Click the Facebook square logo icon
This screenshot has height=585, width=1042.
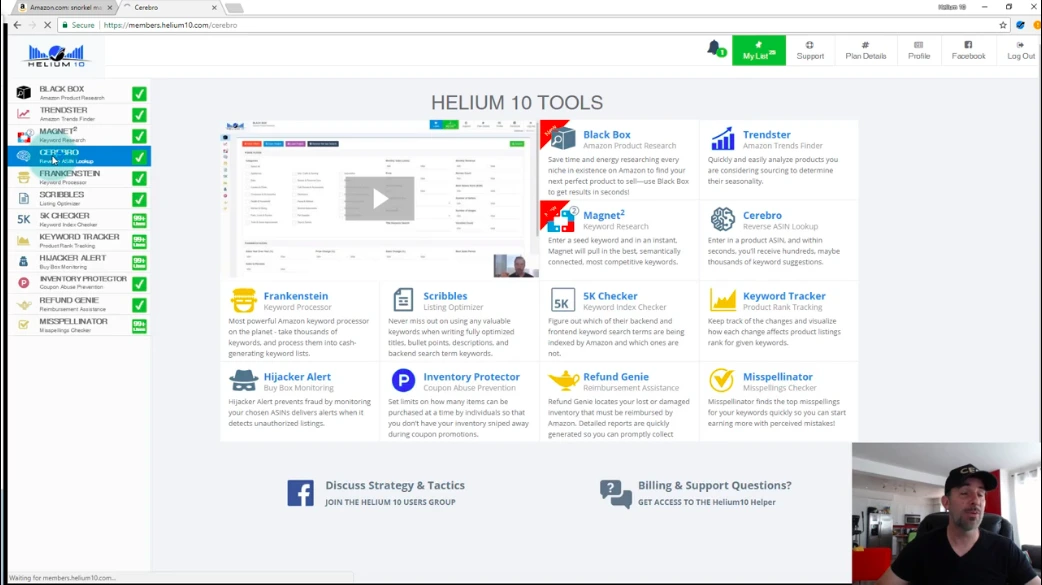pos(300,493)
